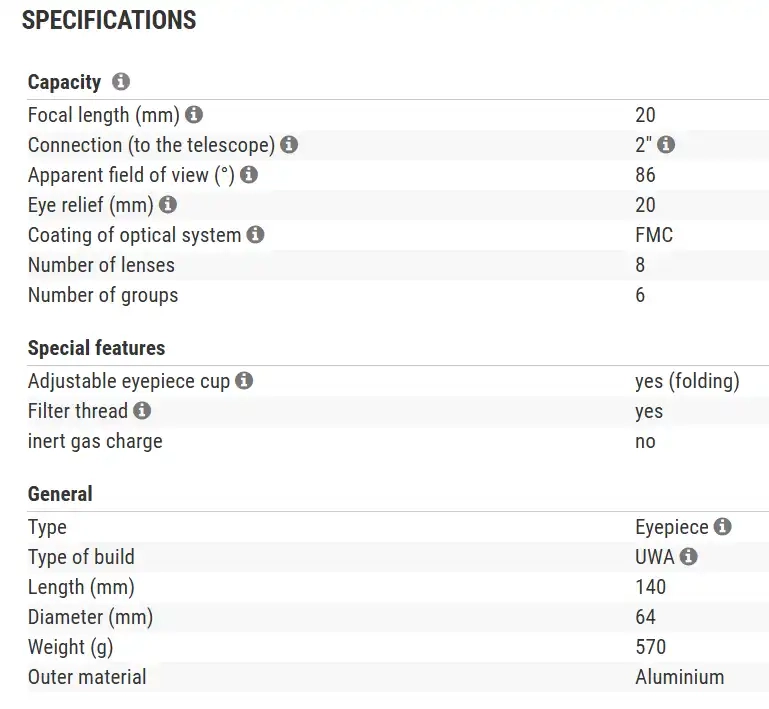769x709 pixels.
Task: Select the Special features section heading
Action: click(x=96, y=348)
